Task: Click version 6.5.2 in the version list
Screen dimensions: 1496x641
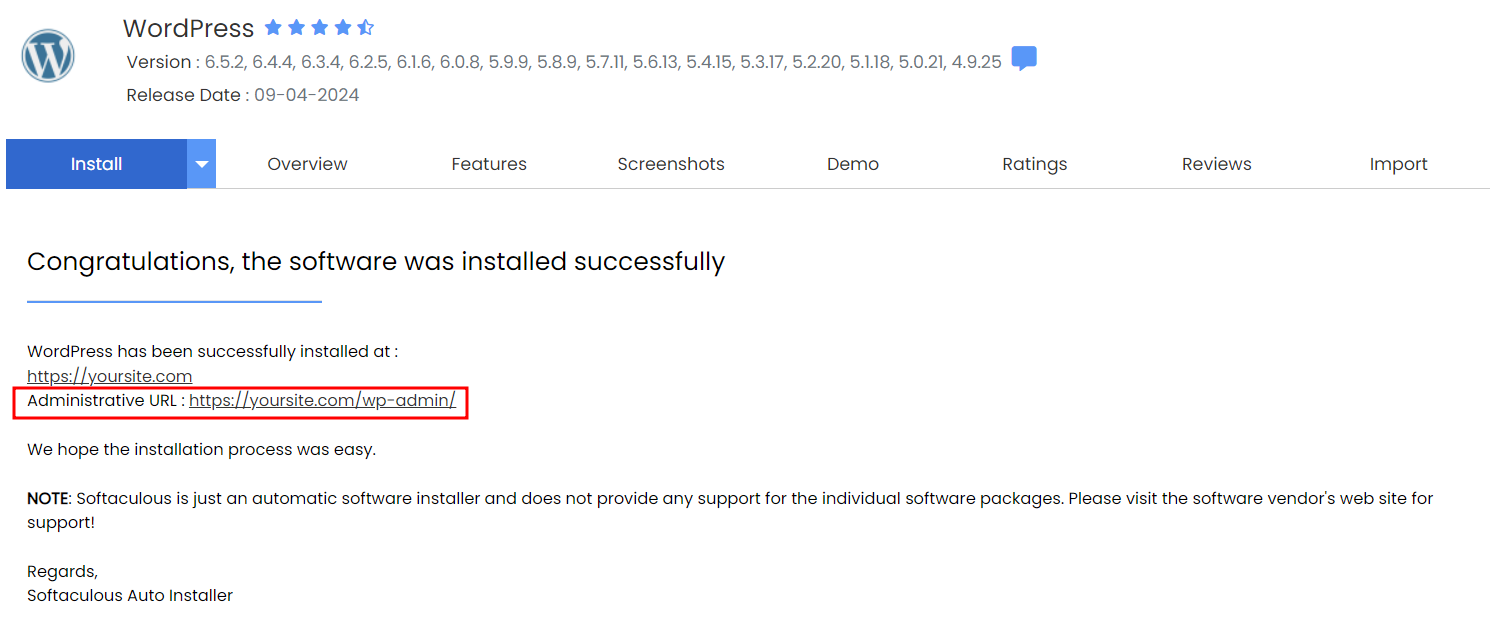Action: [x=225, y=62]
